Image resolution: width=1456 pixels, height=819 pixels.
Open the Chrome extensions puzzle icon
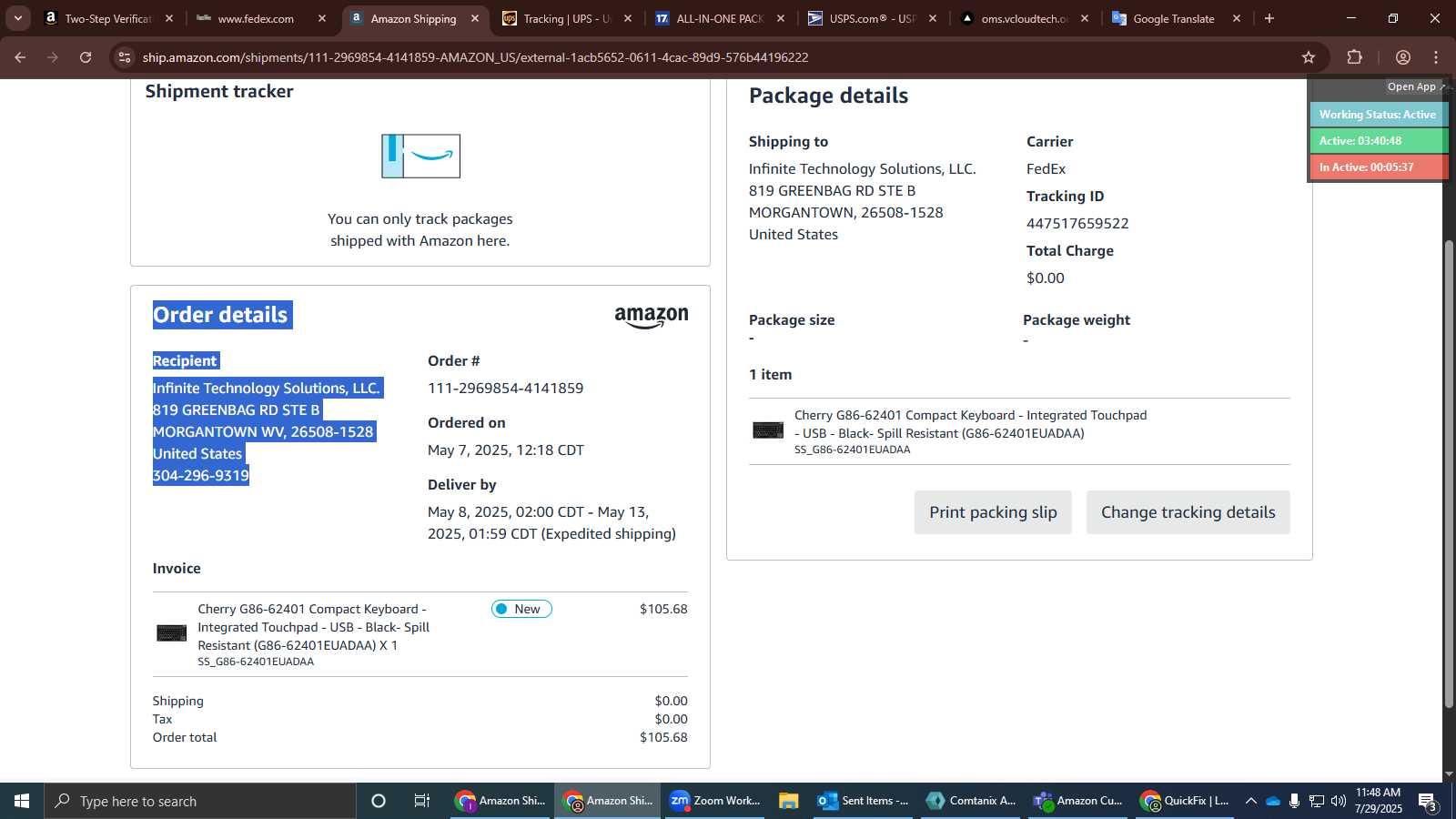[1354, 57]
